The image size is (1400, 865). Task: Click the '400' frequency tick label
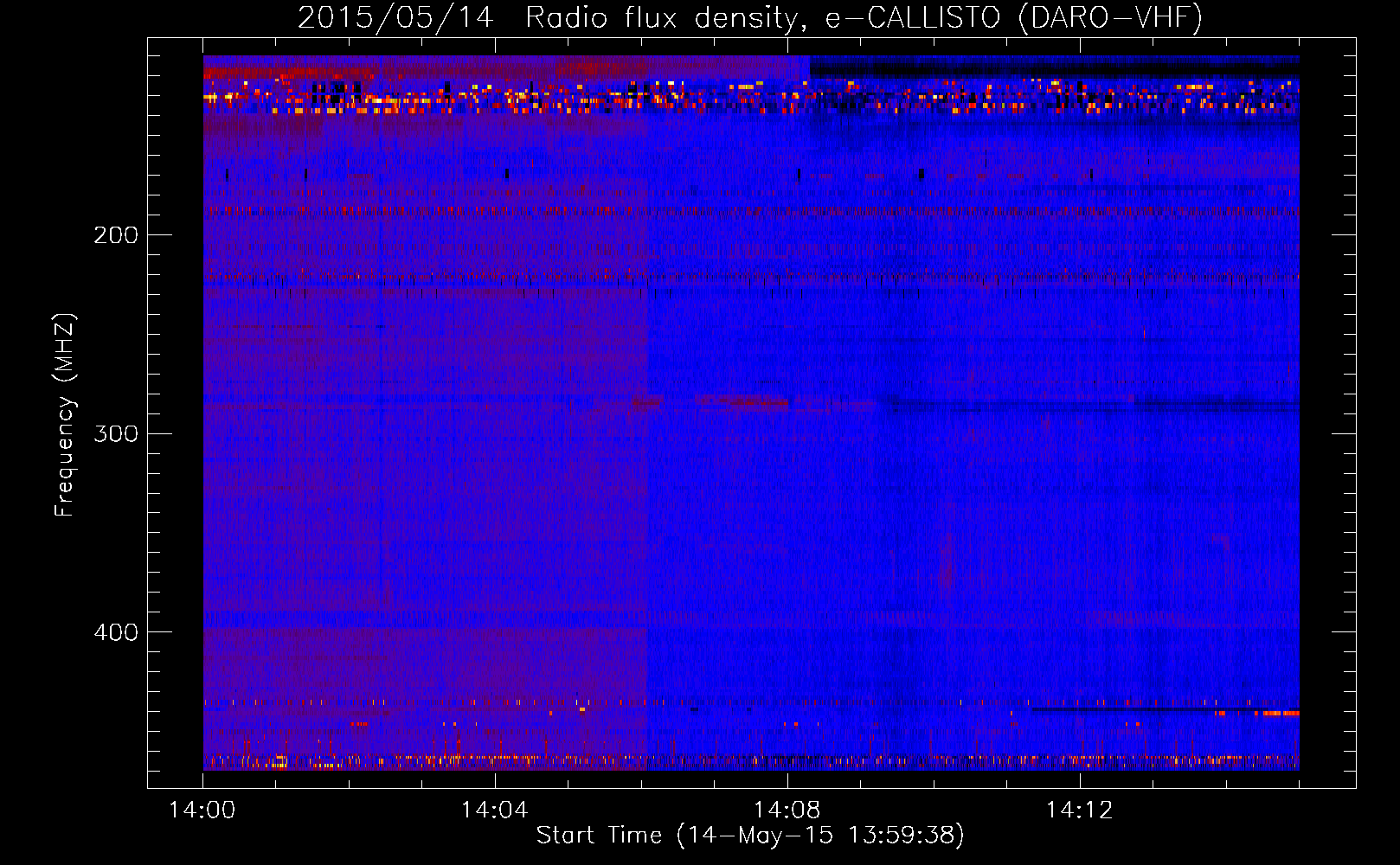coord(116,632)
